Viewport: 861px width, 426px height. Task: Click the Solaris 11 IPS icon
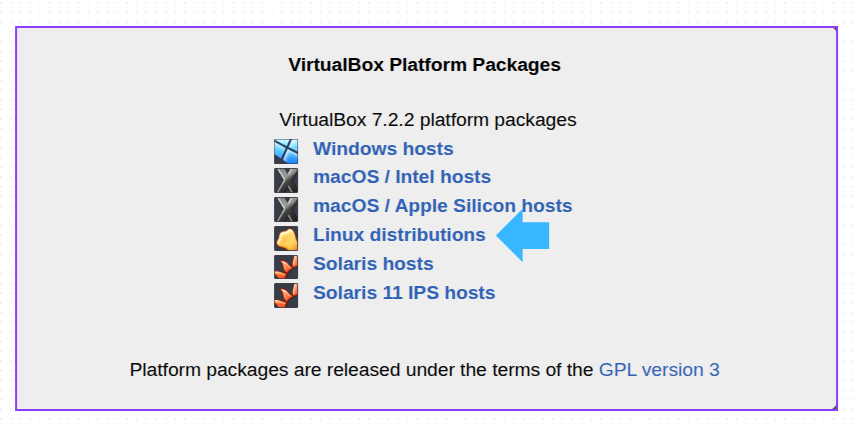(286, 295)
